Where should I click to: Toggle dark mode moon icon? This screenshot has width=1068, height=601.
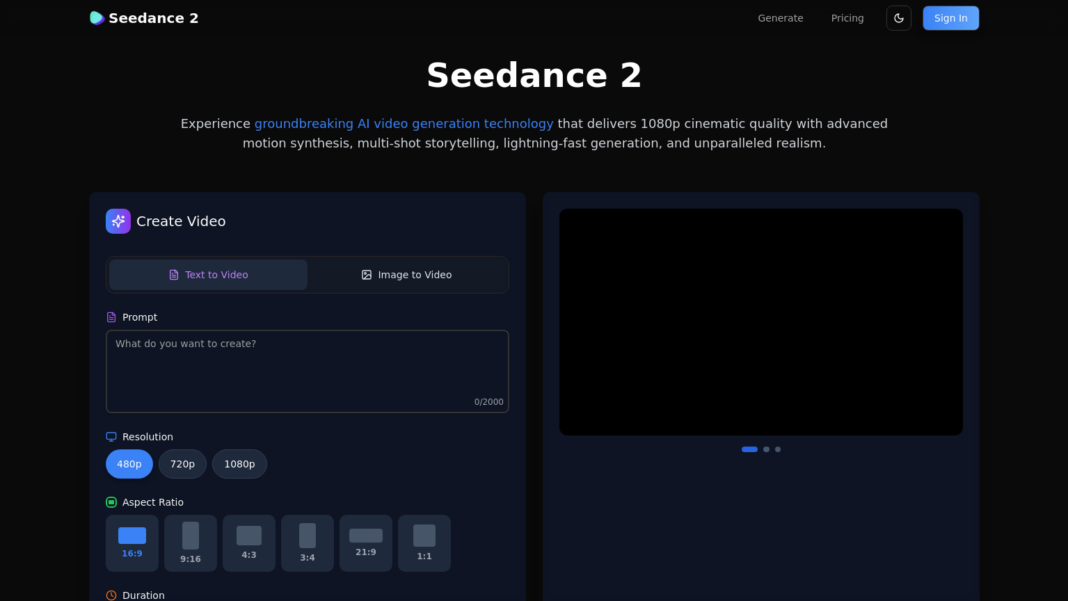pyautogui.click(x=898, y=18)
